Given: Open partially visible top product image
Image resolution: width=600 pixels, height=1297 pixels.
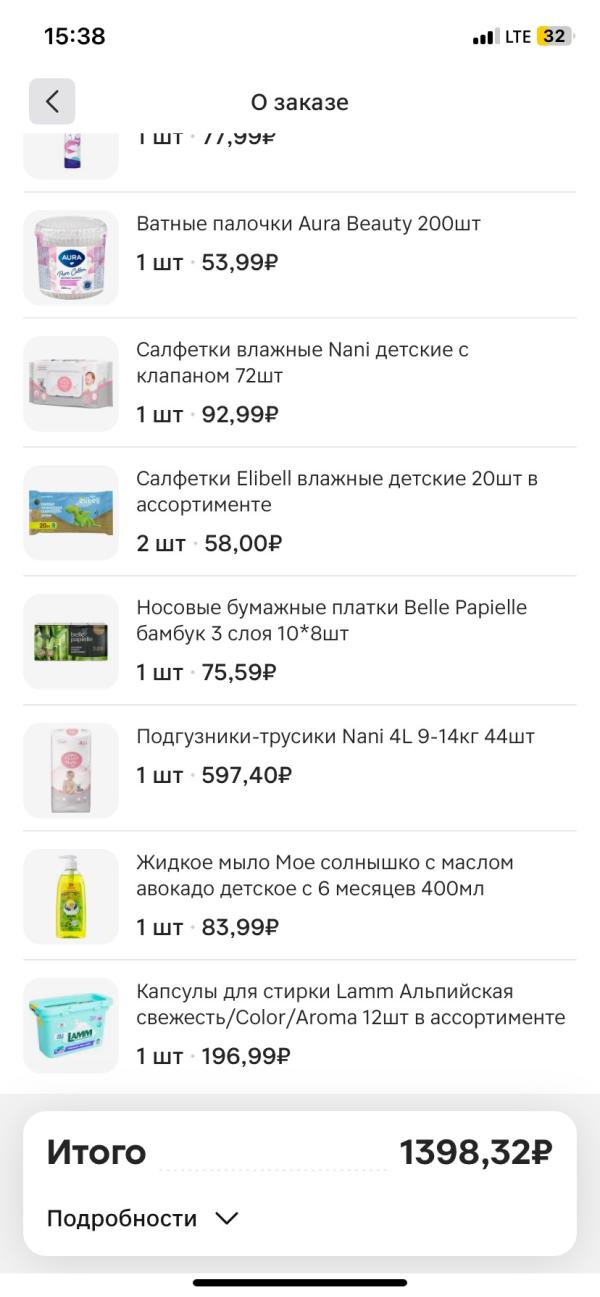Looking at the screenshot, I should [x=71, y=150].
